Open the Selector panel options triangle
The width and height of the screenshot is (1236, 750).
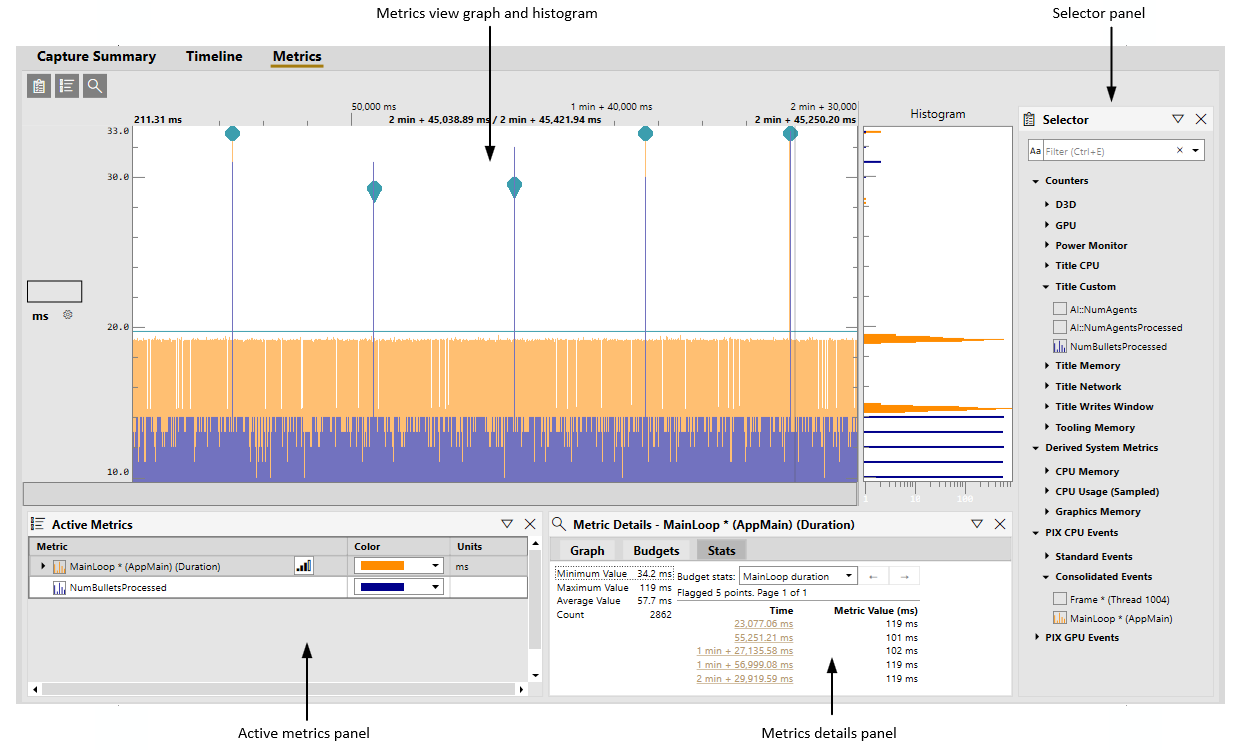coord(1178,119)
